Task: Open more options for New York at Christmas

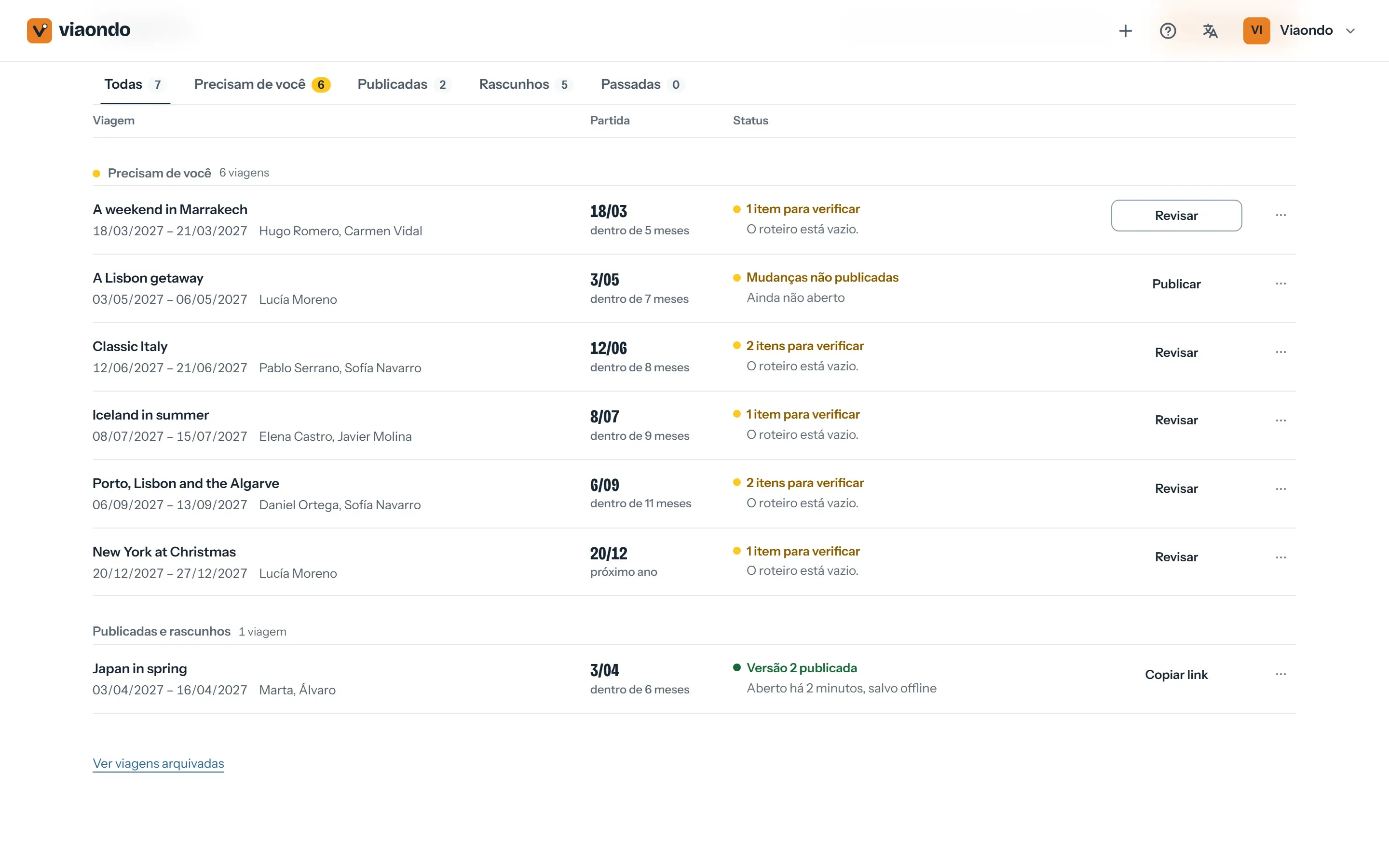Action: tap(1280, 557)
